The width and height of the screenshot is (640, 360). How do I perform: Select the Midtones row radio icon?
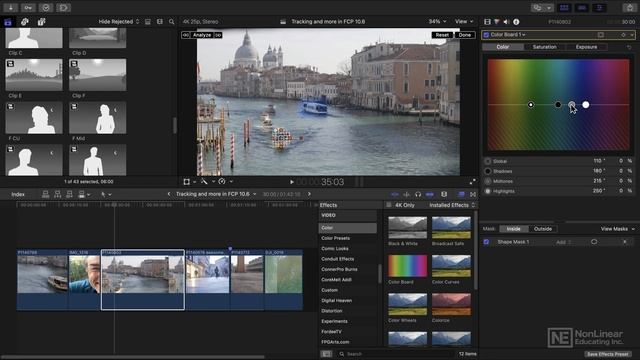(x=488, y=181)
